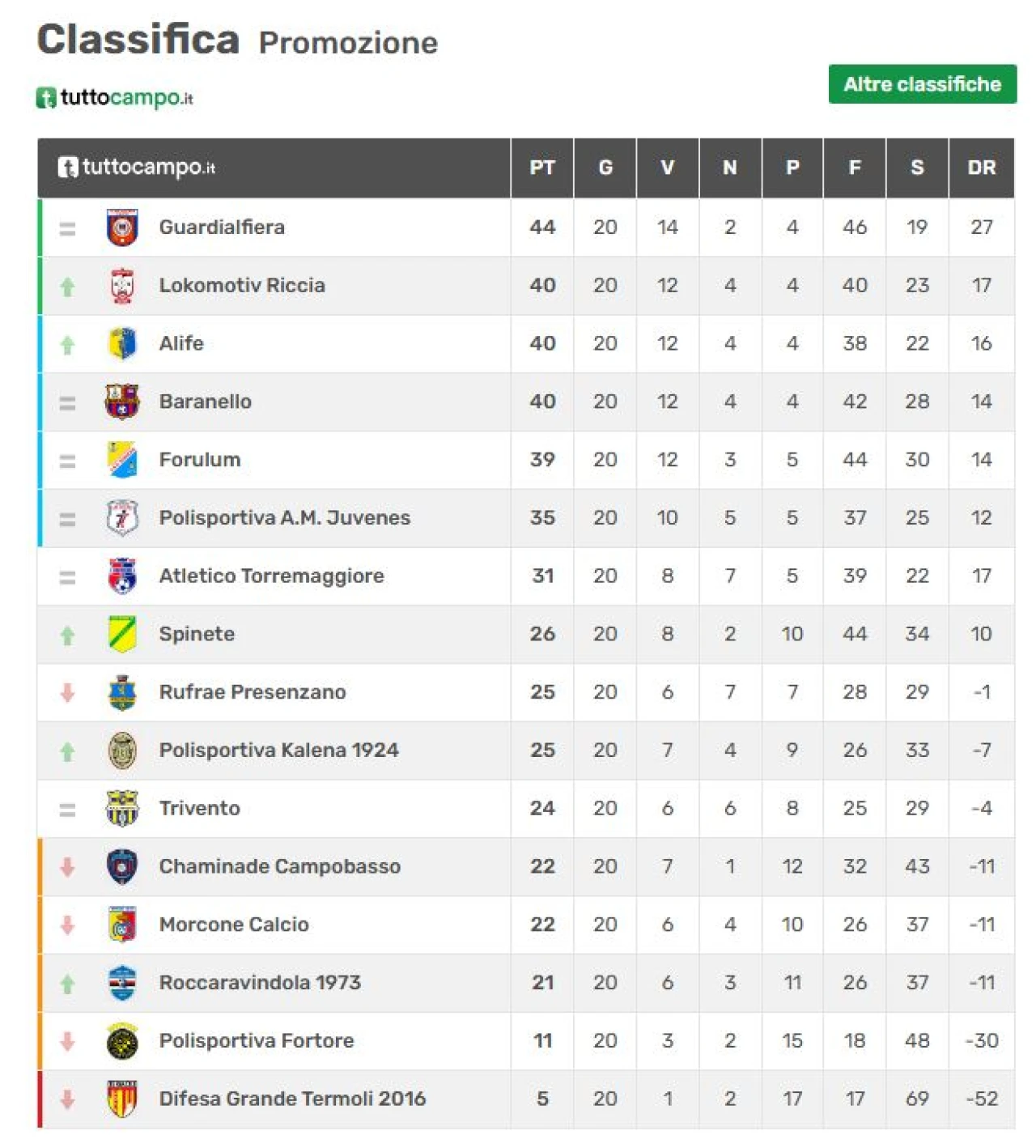Click the Baranello club badge
1036x1148 pixels.
122,402
